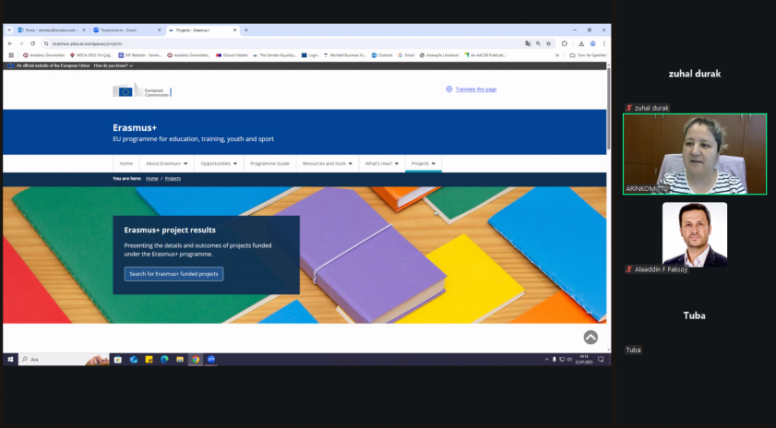This screenshot has height=428, width=776.
Task: Click Search for Erasmus+ funded projects button
Action: click(x=174, y=274)
